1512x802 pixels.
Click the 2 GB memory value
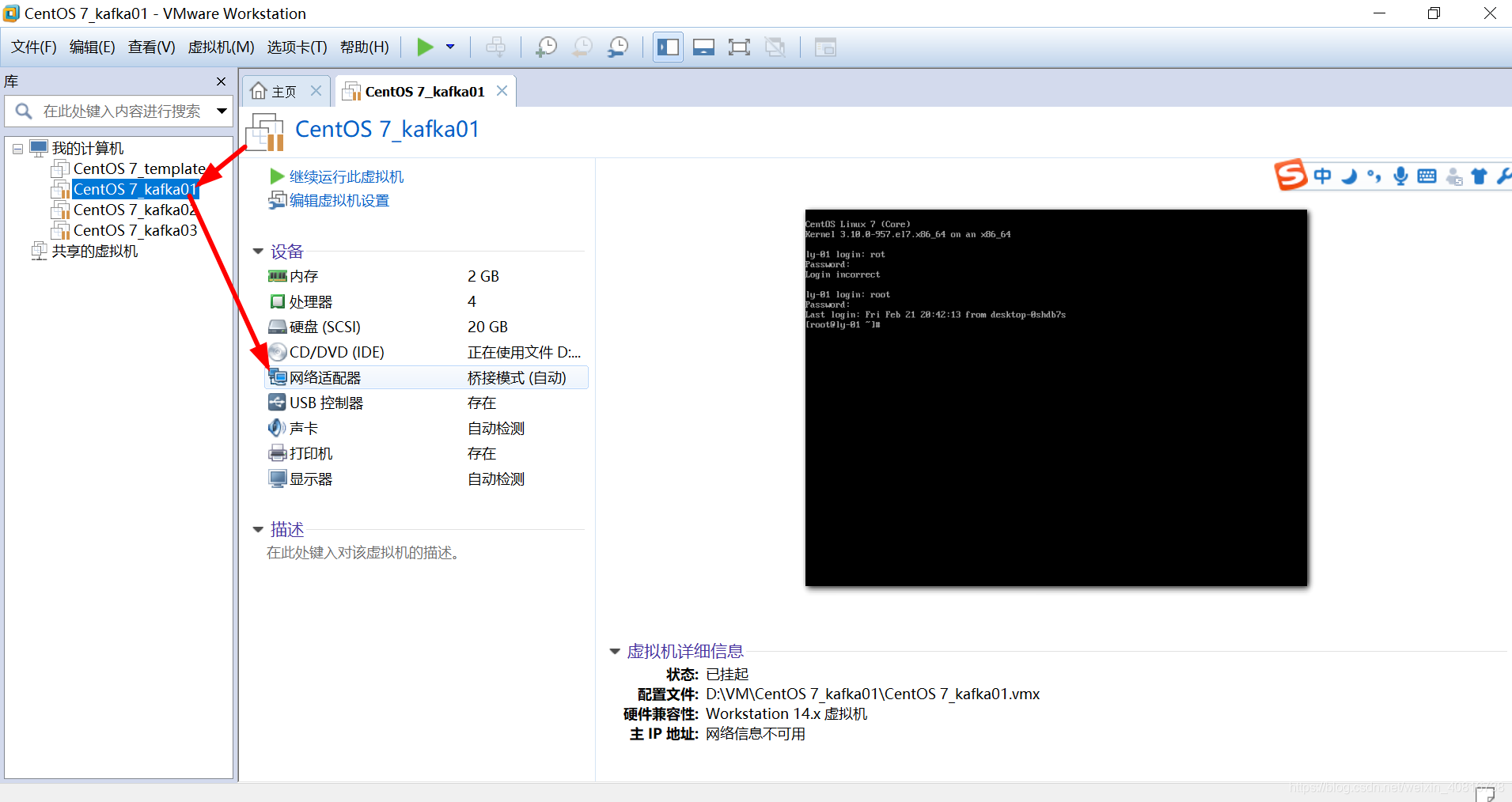pyautogui.click(x=483, y=276)
